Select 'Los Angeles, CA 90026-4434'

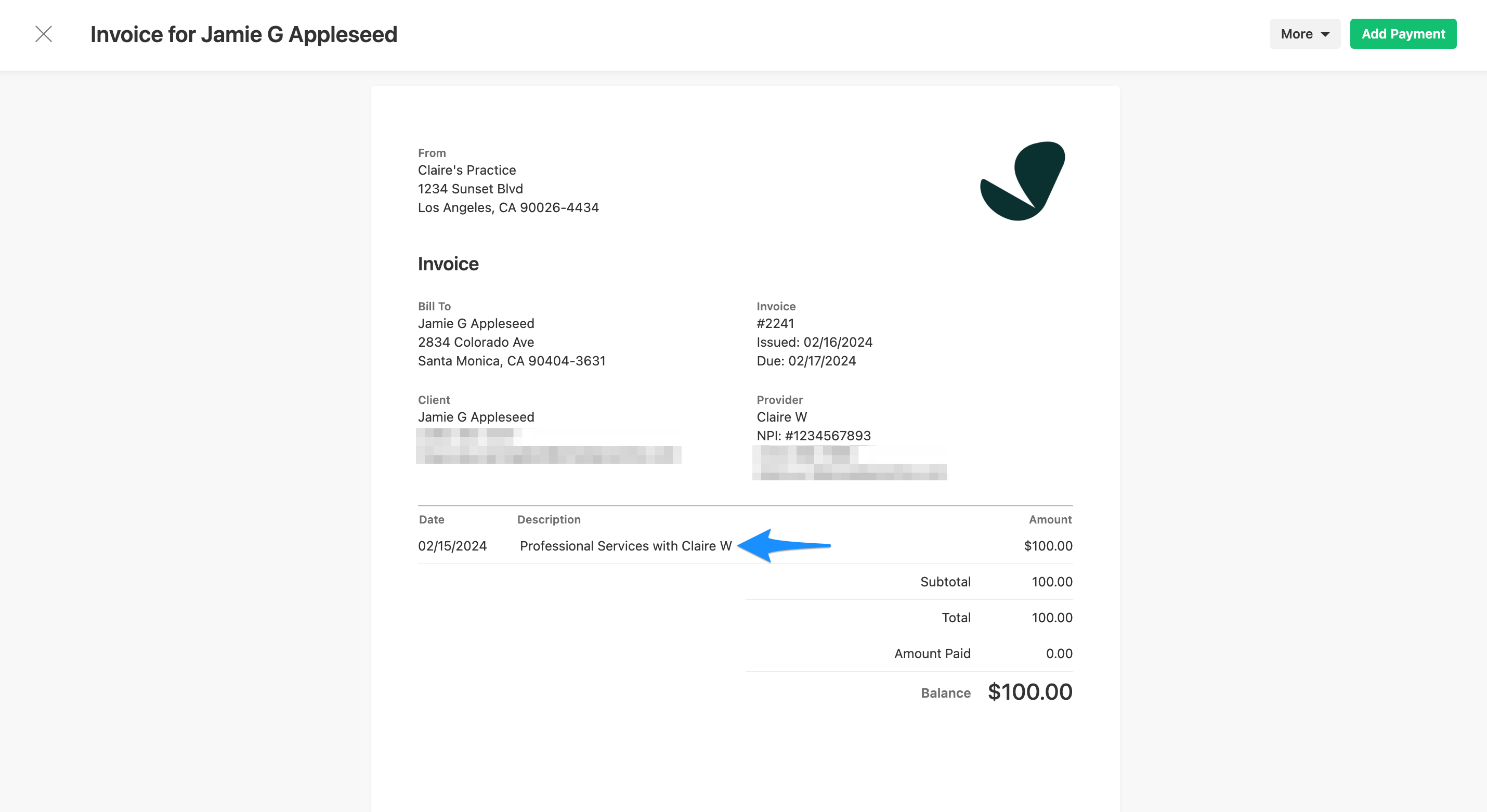(x=508, y=208)
